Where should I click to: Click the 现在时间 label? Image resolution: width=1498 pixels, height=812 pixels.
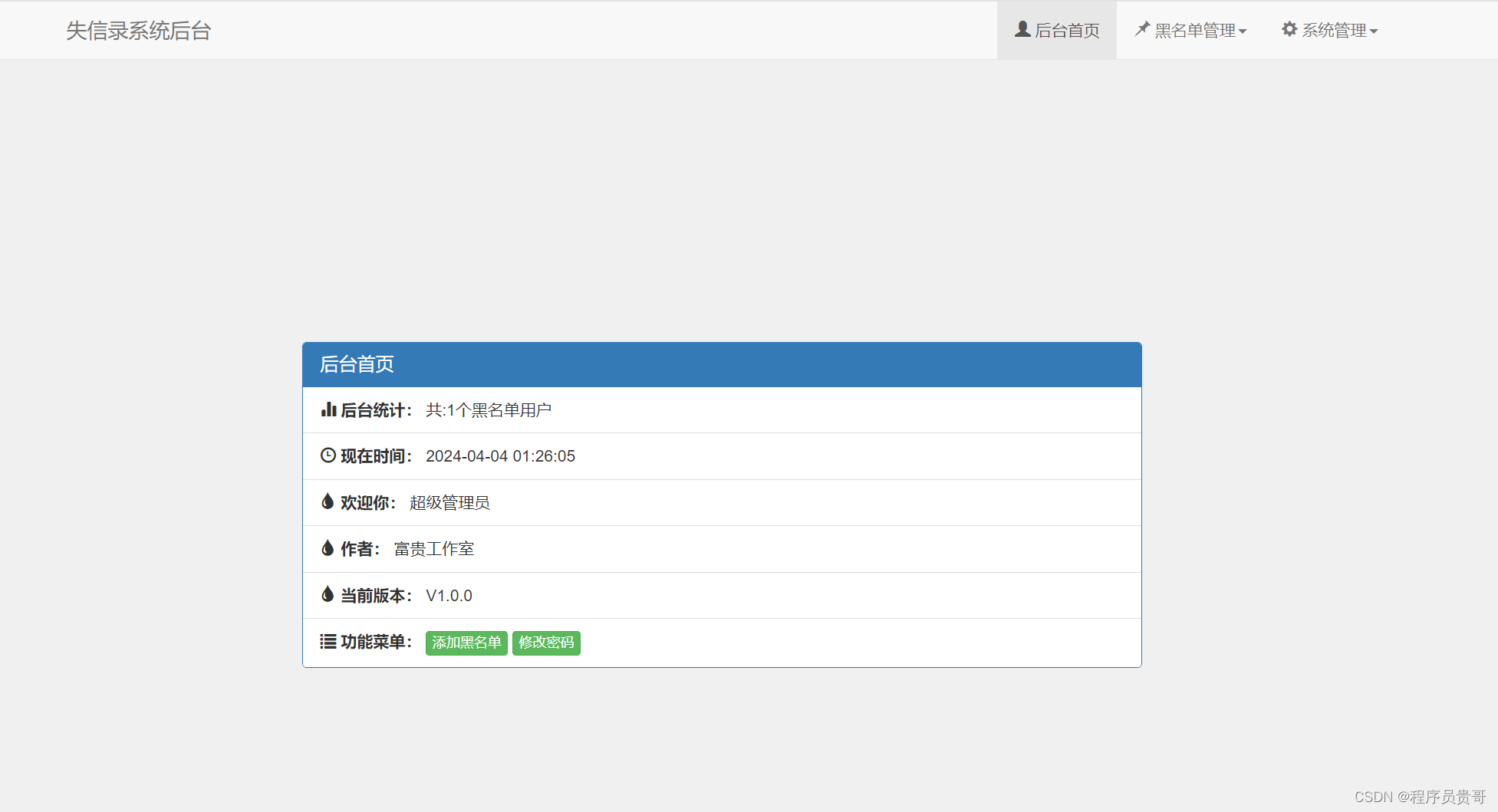376,456
